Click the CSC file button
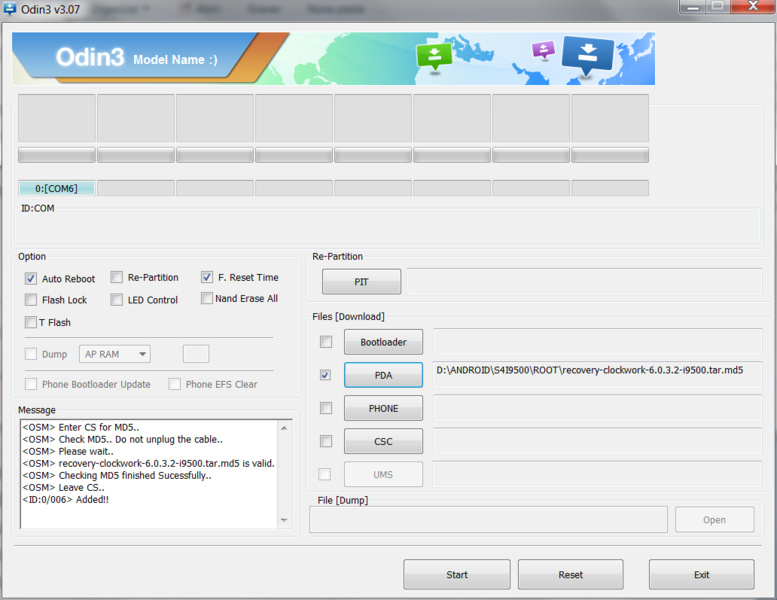This screenshot has width=777, height=600. click(x=383, y=441)
